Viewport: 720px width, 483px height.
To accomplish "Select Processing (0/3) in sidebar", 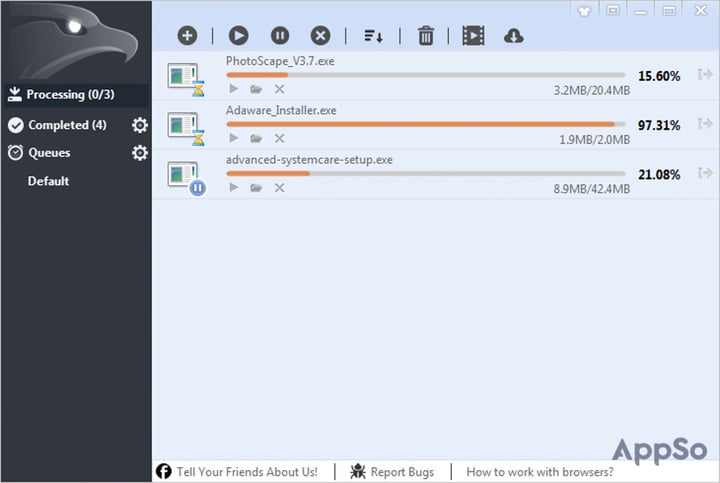I will pos(76,95).
